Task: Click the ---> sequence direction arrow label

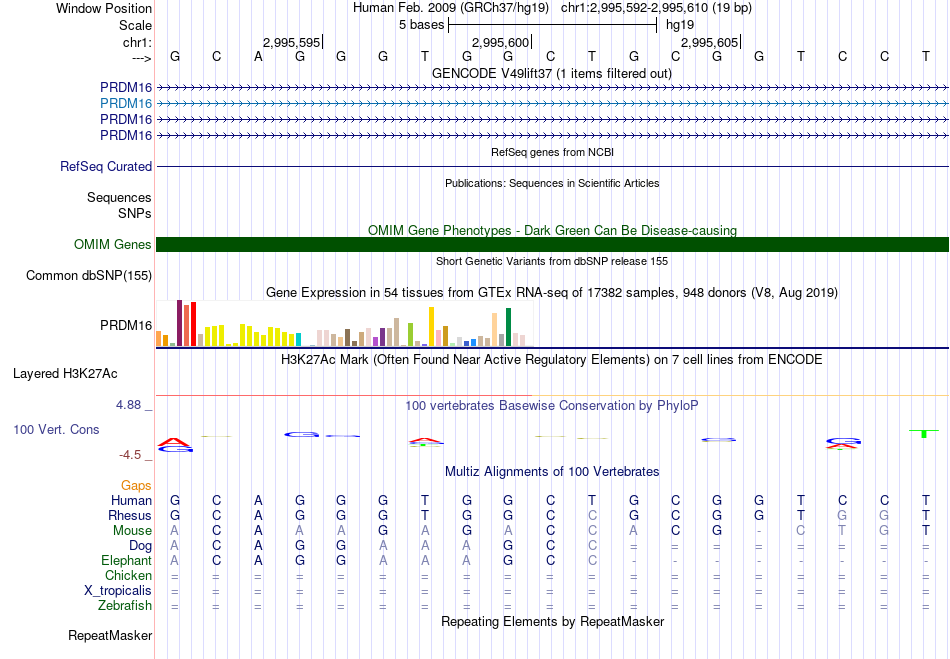Action: pyautogui.click(x=141, y=58)
